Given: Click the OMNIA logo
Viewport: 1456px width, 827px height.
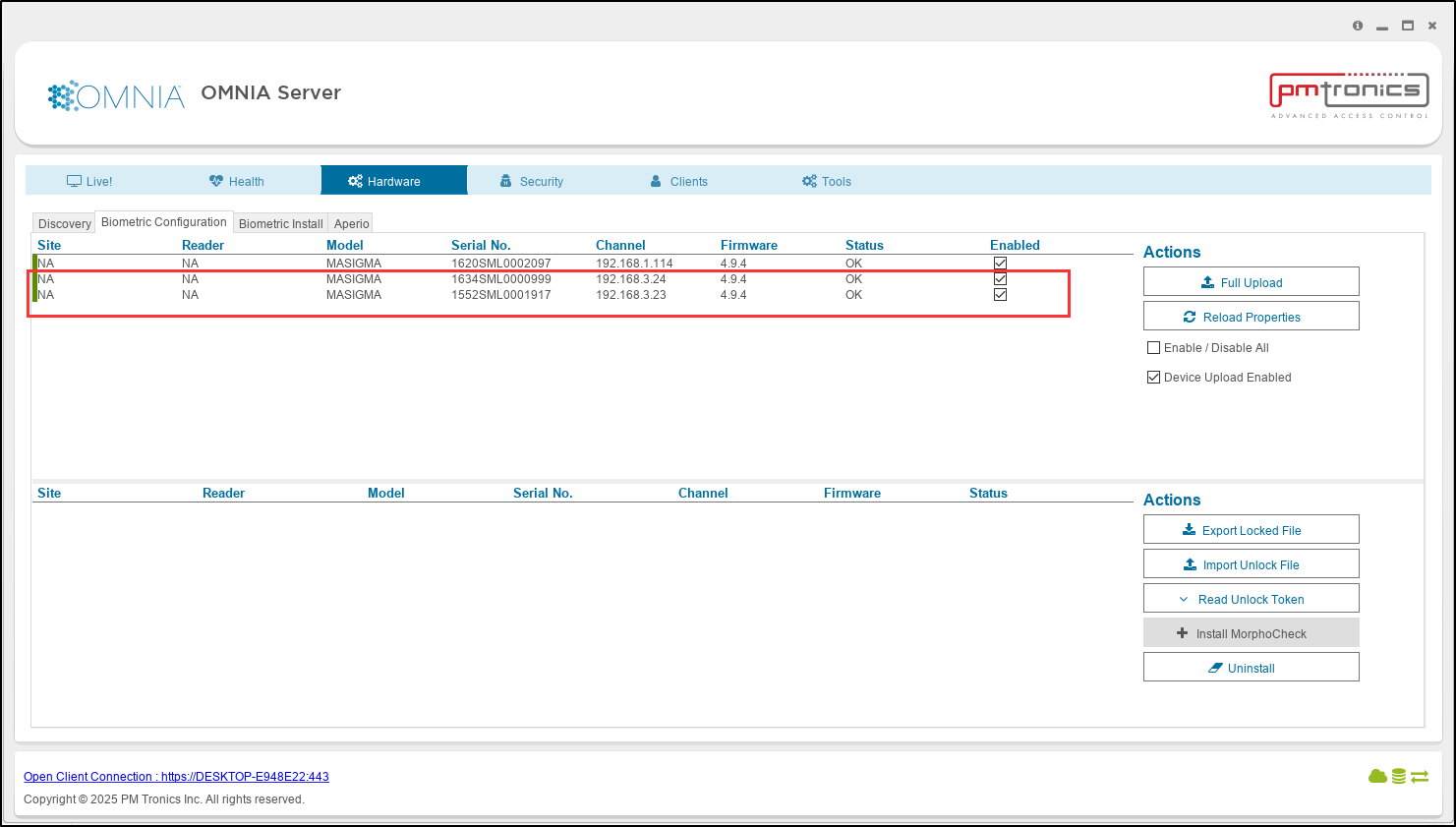Looking at the screenshot, I should [116, 96].
